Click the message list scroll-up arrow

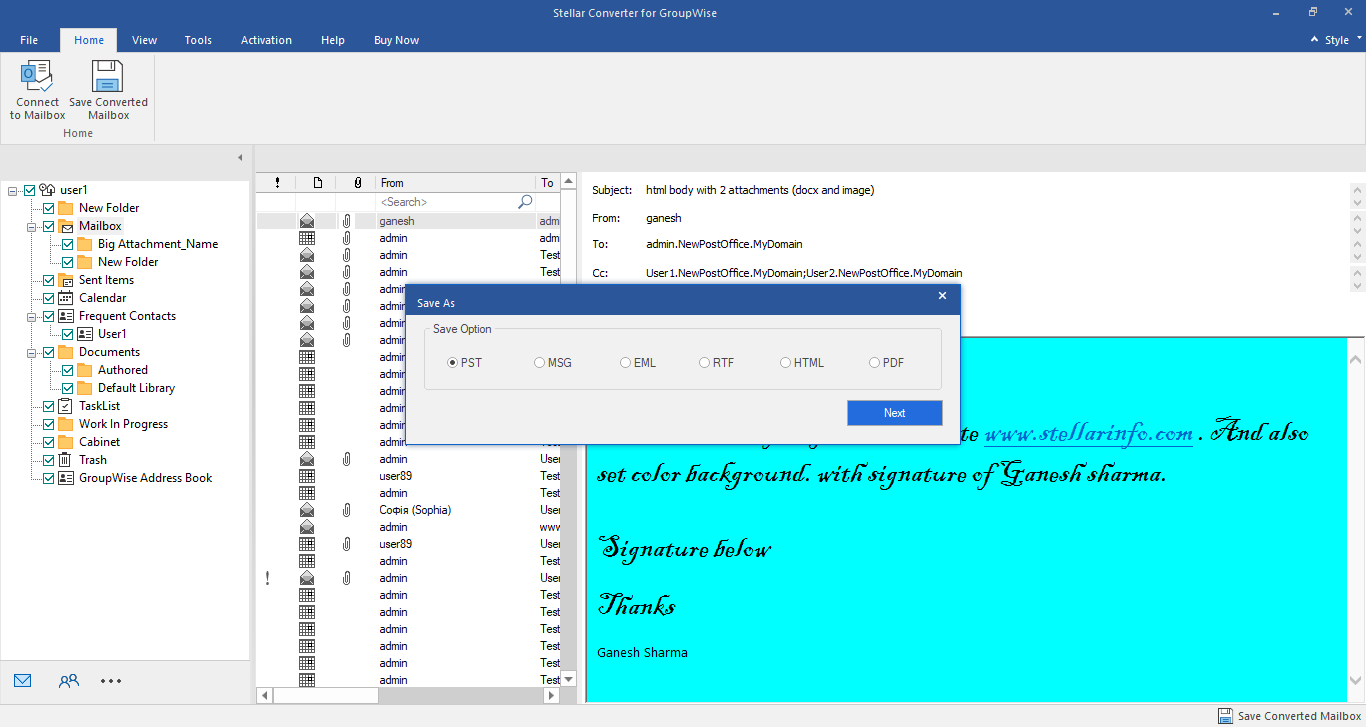pos(569,182)
